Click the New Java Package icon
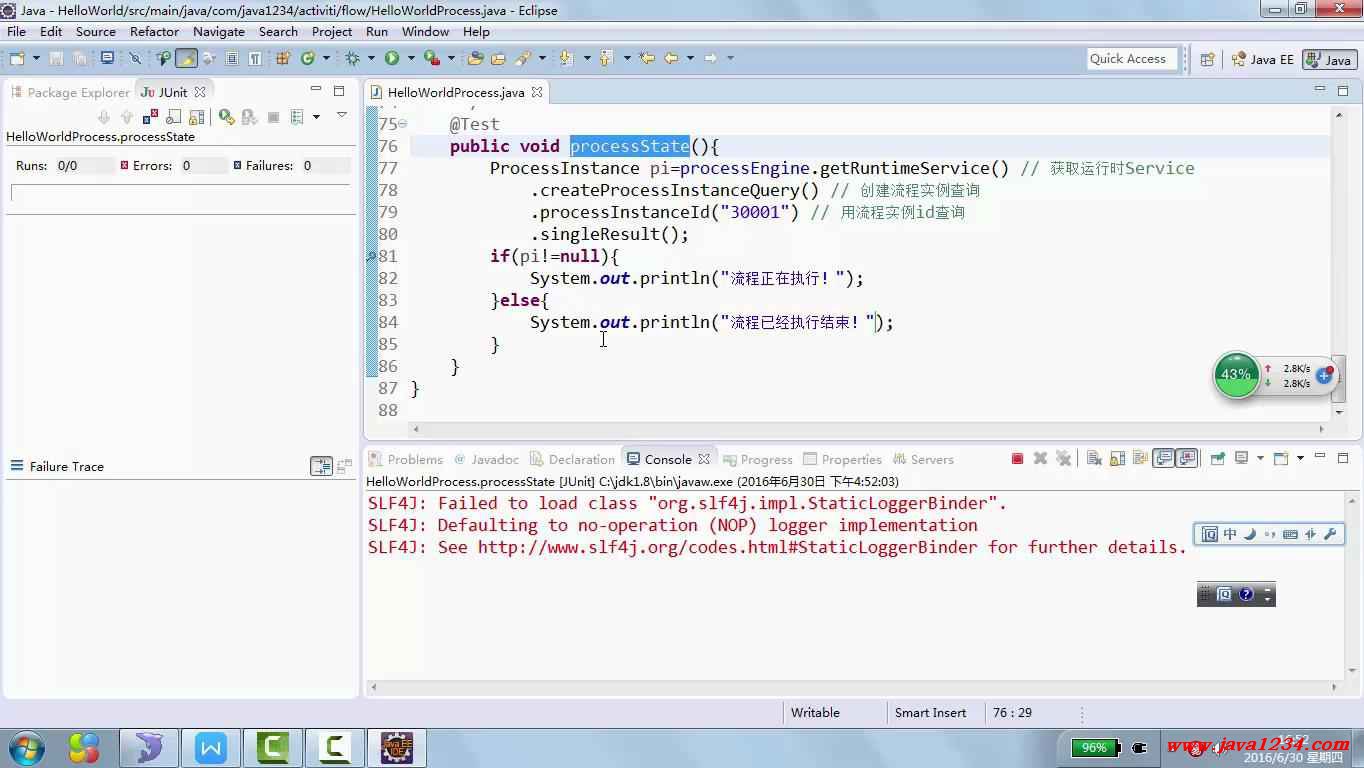Viewport: 1364px width, 768px height. (281, 58)
